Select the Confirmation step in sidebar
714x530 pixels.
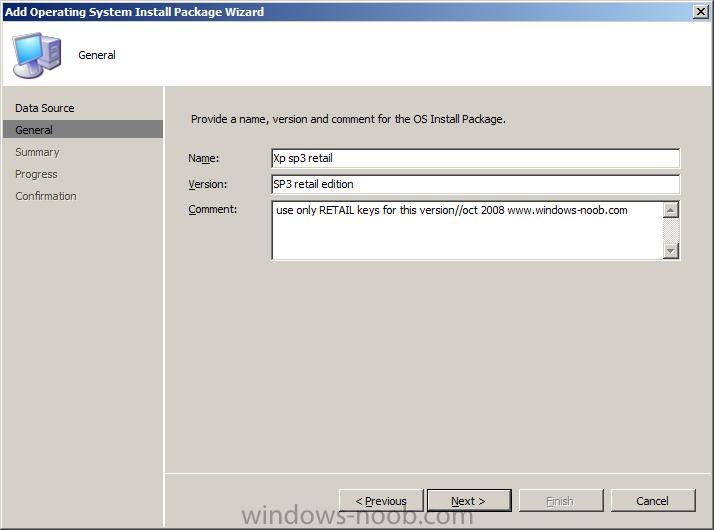46,196
